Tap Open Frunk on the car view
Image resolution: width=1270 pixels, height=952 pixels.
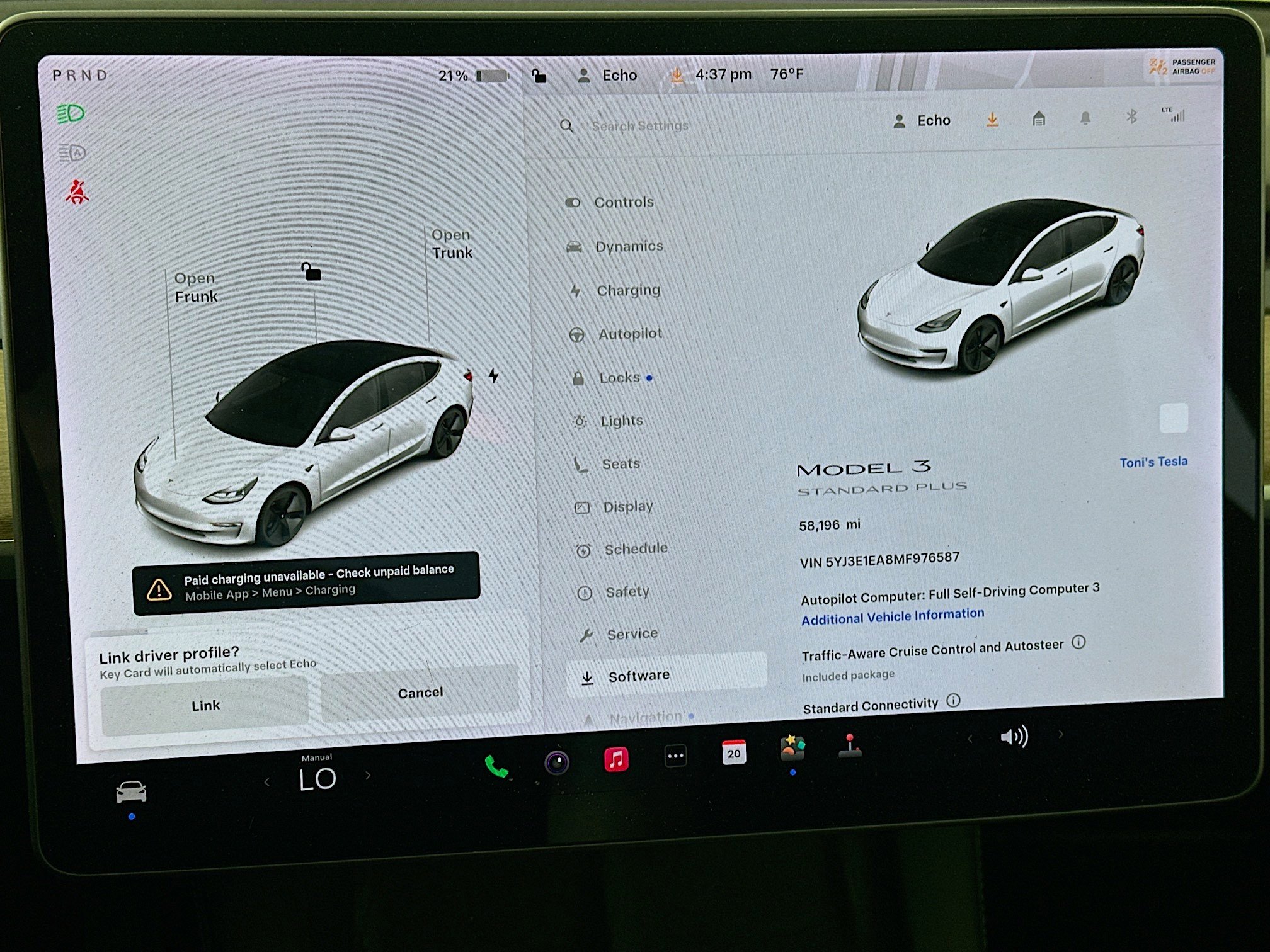point(196,287)
